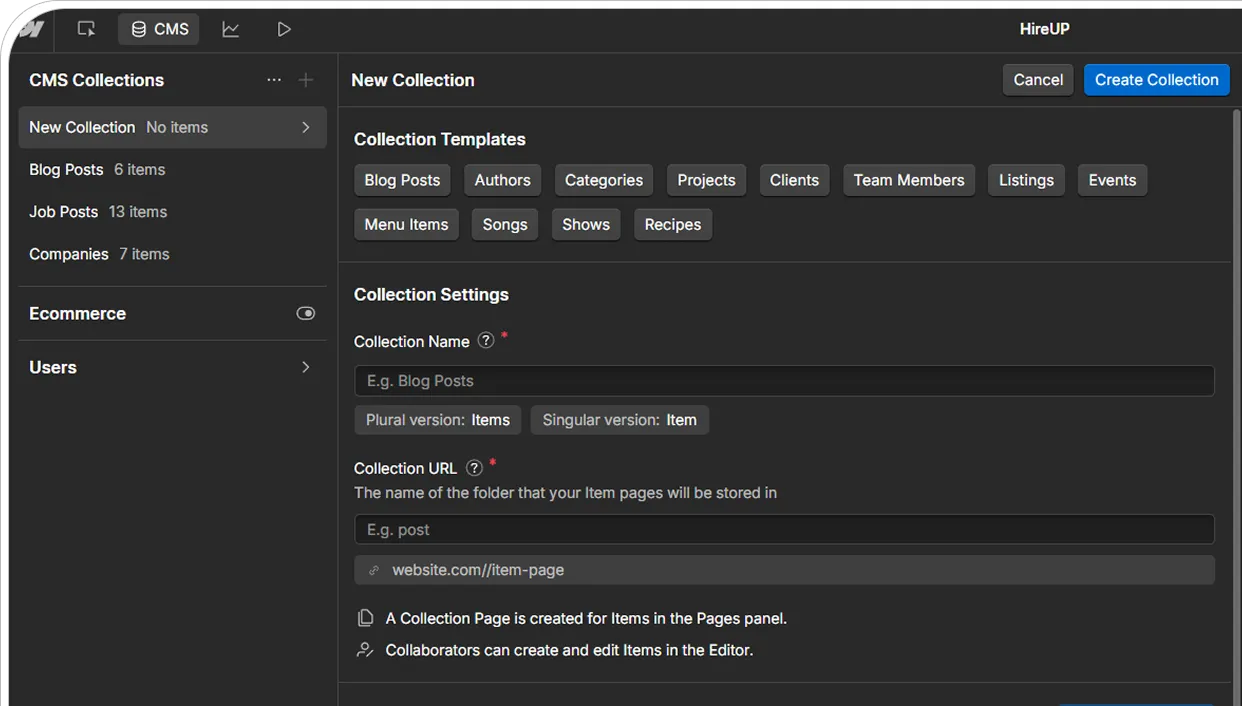Open the site analytics chart icon
1242x706 pixels.
231,29
